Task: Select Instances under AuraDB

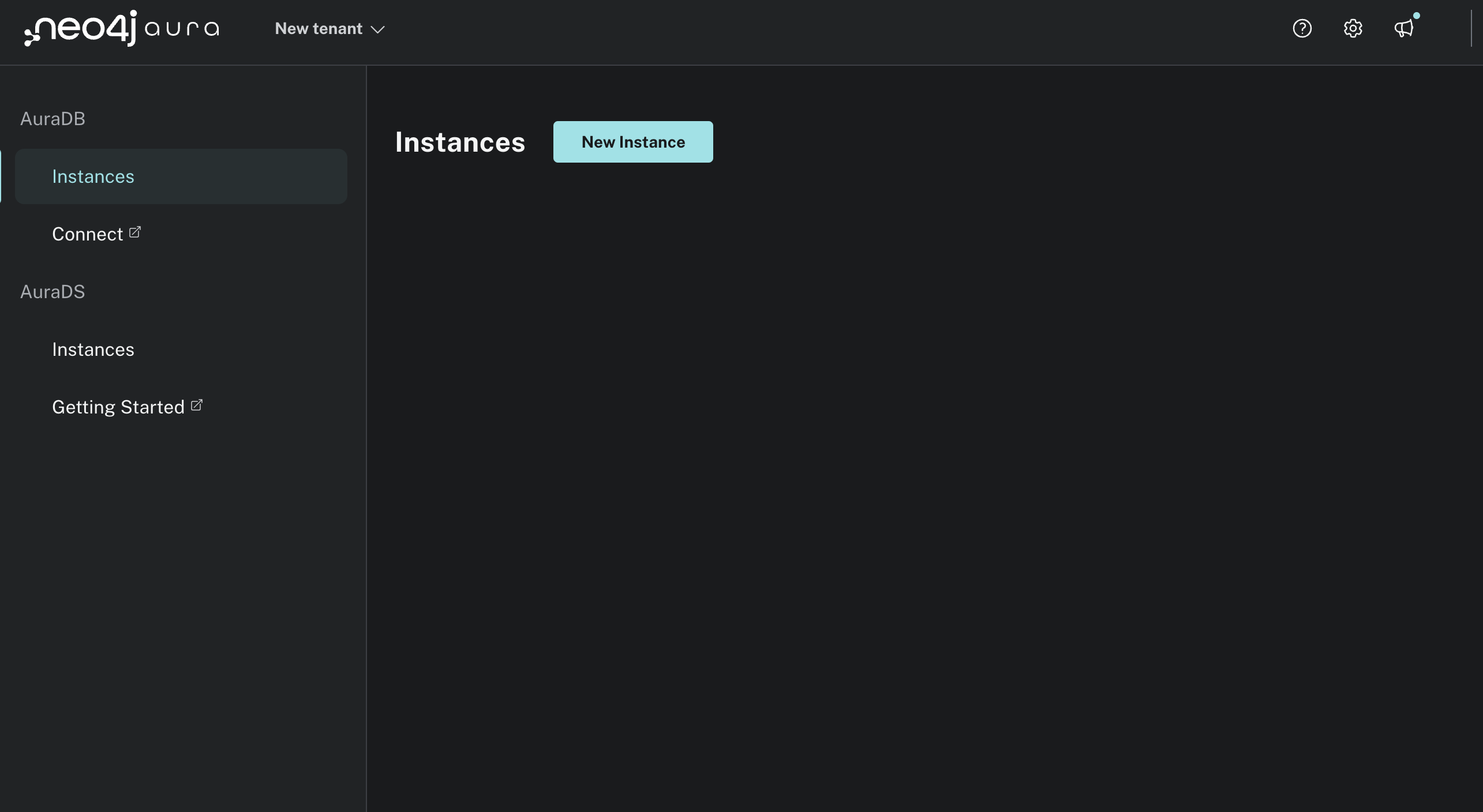Action: 93,176
